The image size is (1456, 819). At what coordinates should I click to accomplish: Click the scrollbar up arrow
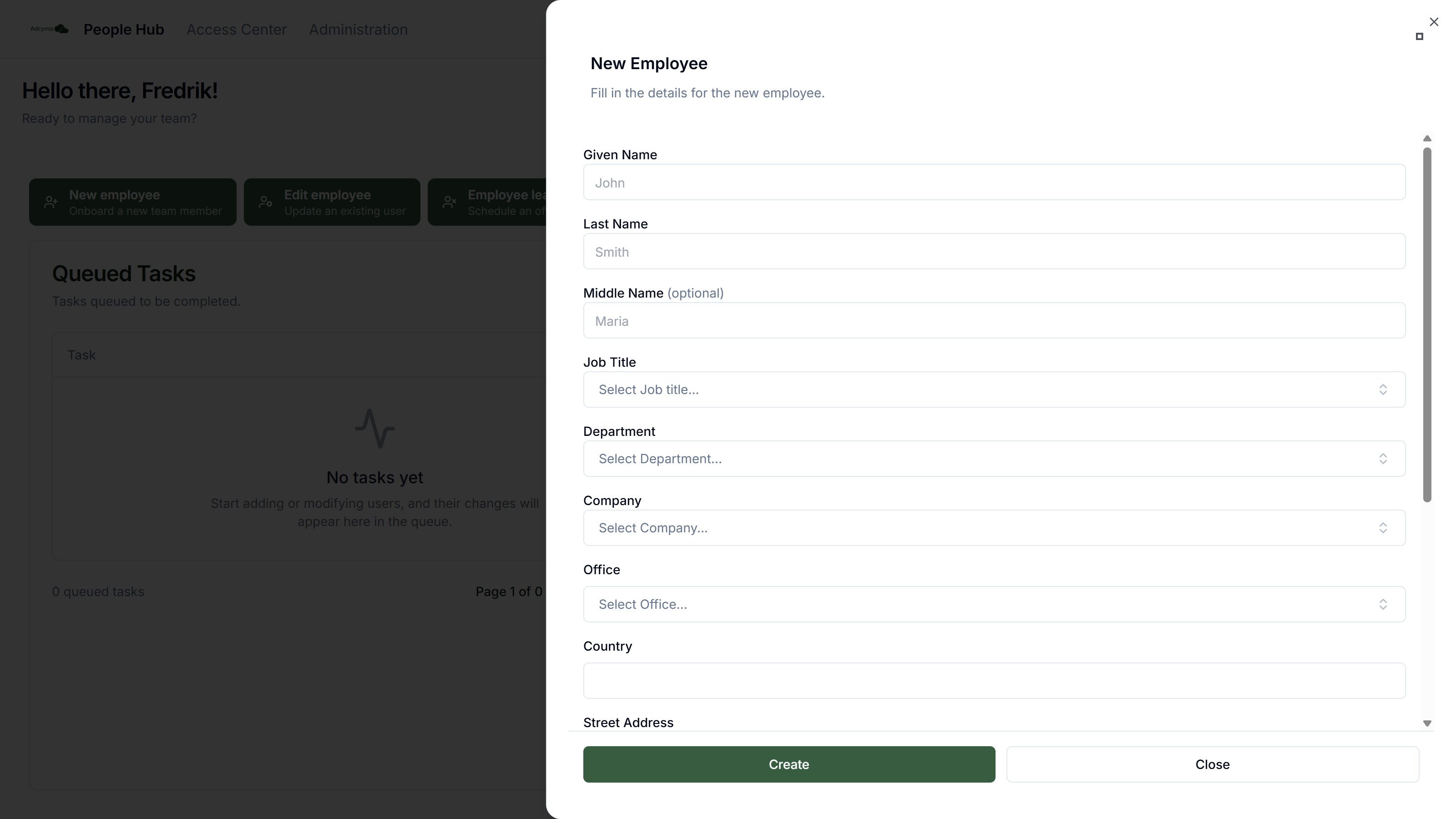(x=1427, y=138)
